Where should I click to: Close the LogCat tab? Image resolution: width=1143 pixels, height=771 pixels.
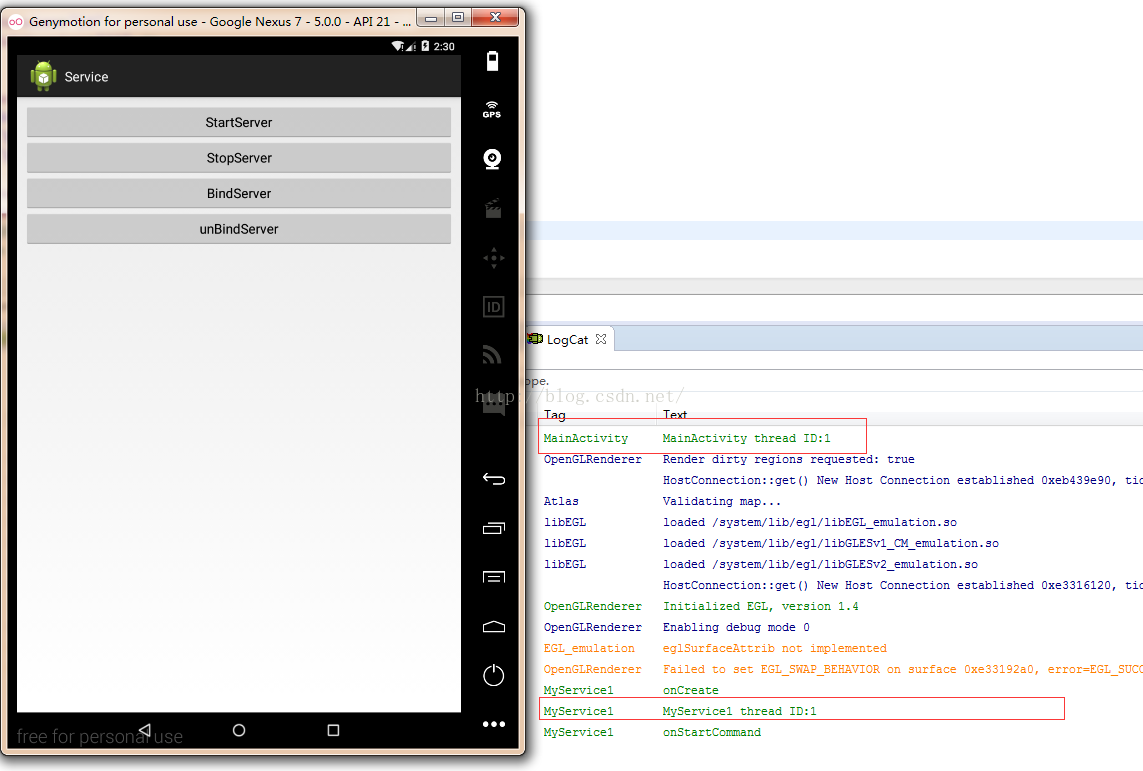click(601, 339)
